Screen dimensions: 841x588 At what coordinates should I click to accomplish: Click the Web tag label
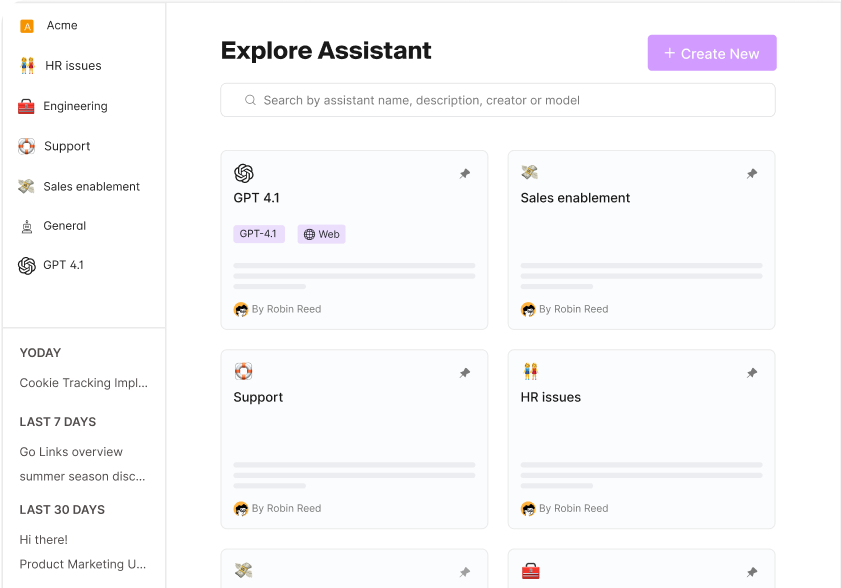click(329, 234)
